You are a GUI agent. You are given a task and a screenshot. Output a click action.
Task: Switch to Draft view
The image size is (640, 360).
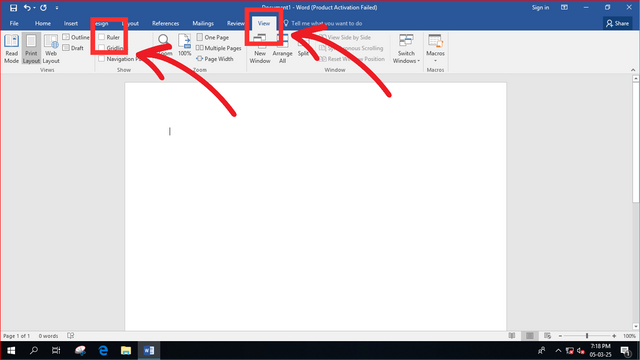73,48
